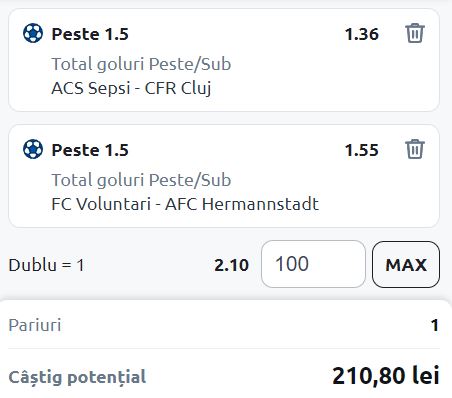
Task: Click the 210,80 lei potential winnings
Action: tap(386, 376)
